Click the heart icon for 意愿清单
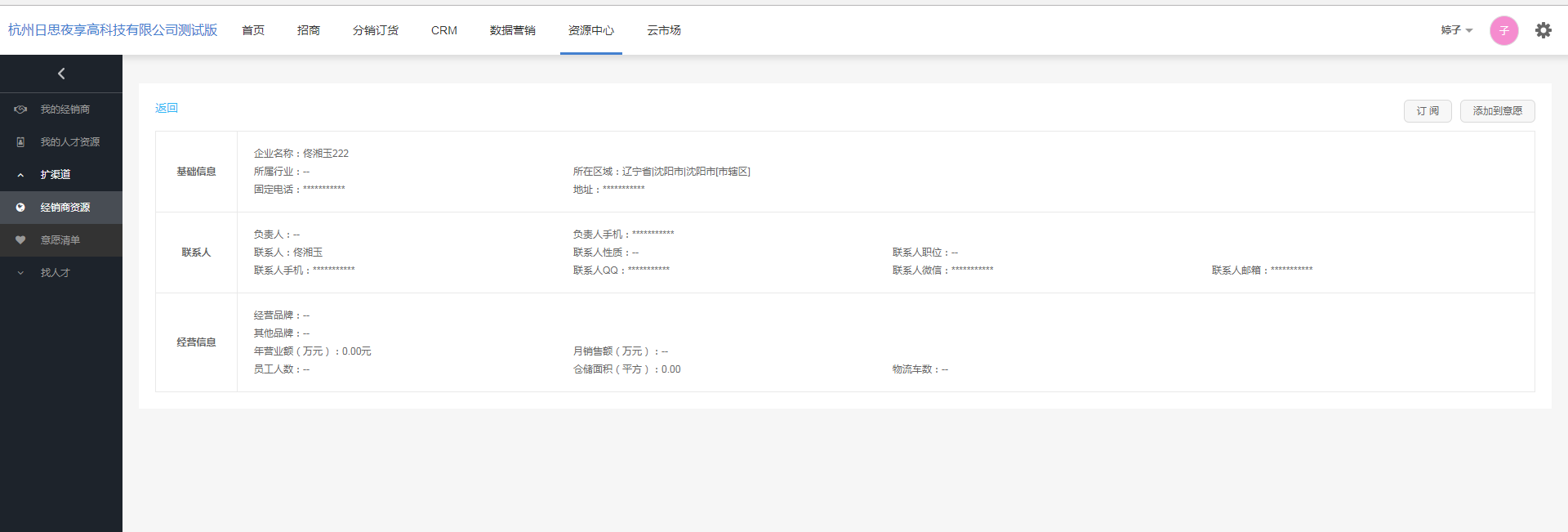 pos(20,240)
